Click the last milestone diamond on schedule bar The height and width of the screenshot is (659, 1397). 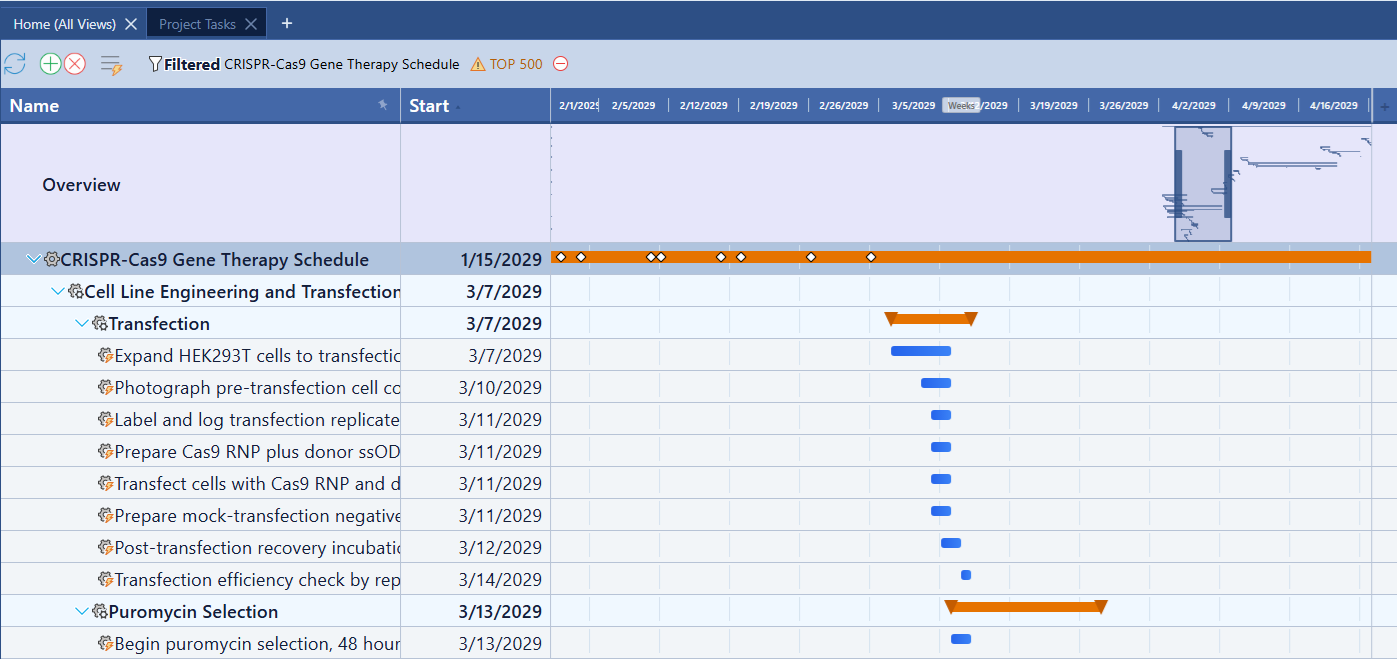[x=871, y=257]
